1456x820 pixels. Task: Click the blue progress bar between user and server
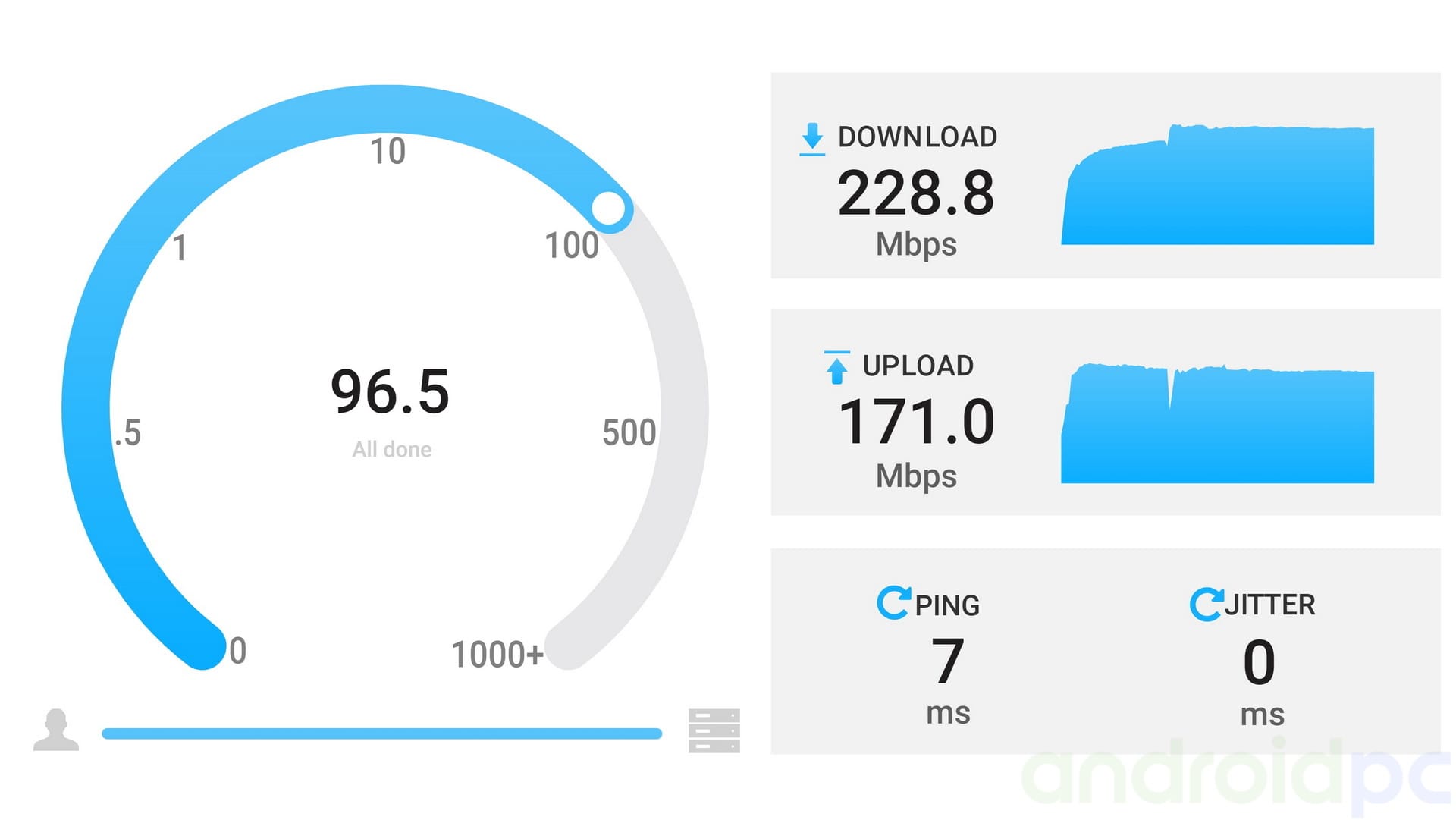click(382, 734)
